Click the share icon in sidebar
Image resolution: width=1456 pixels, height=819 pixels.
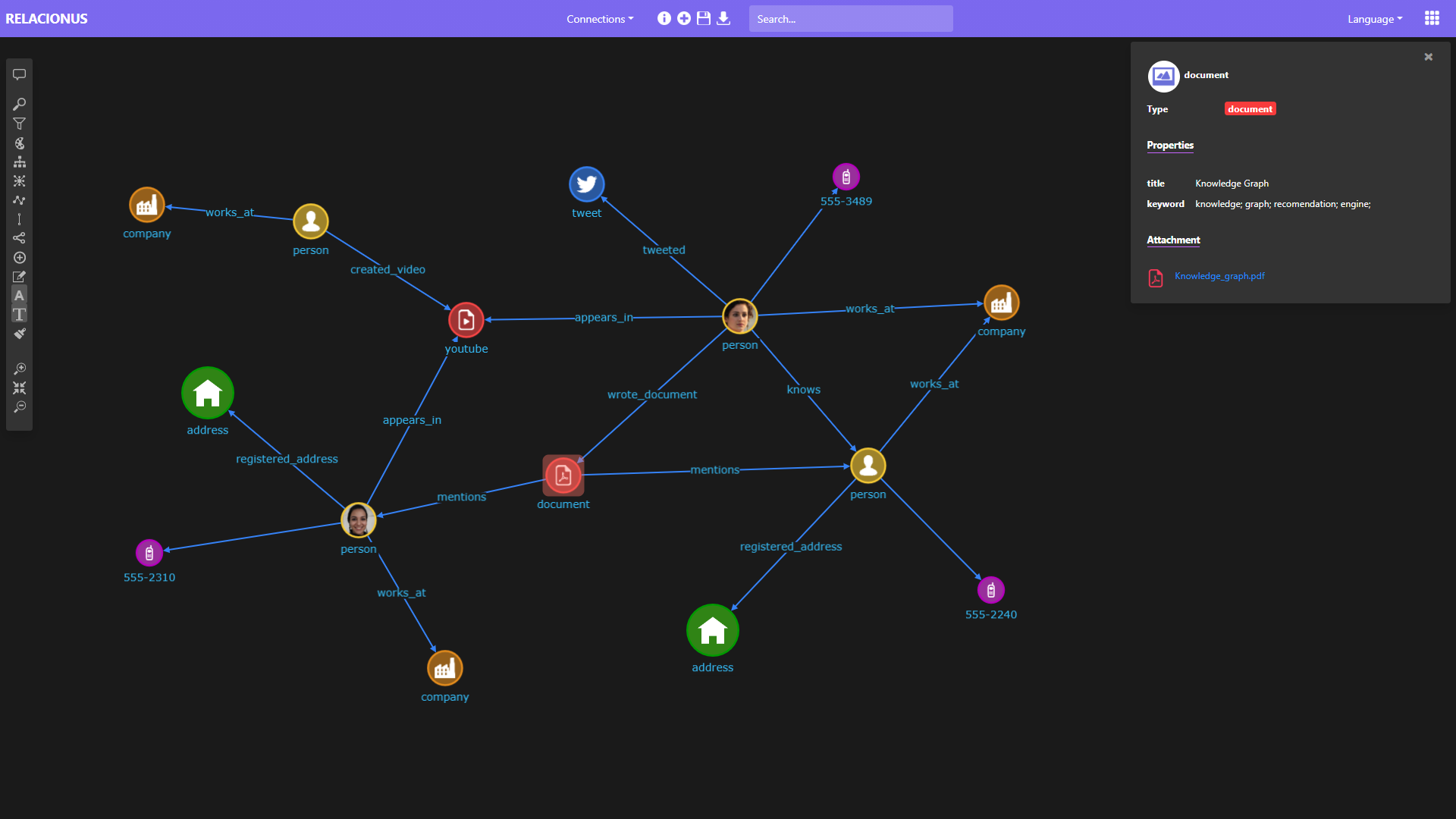coord(20,238)
